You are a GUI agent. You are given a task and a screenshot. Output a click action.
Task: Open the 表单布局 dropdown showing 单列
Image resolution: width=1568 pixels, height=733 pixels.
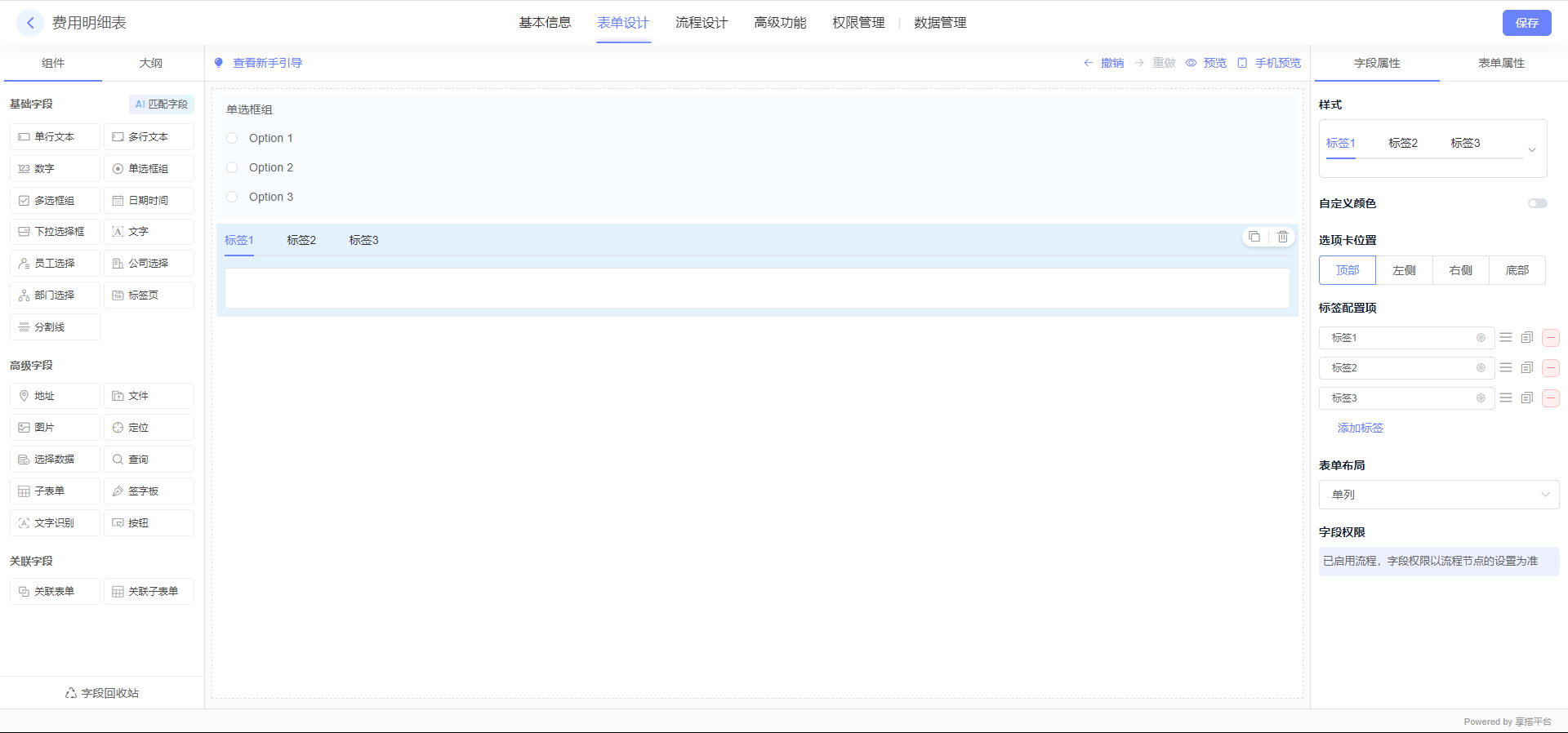pos(1438,495)
